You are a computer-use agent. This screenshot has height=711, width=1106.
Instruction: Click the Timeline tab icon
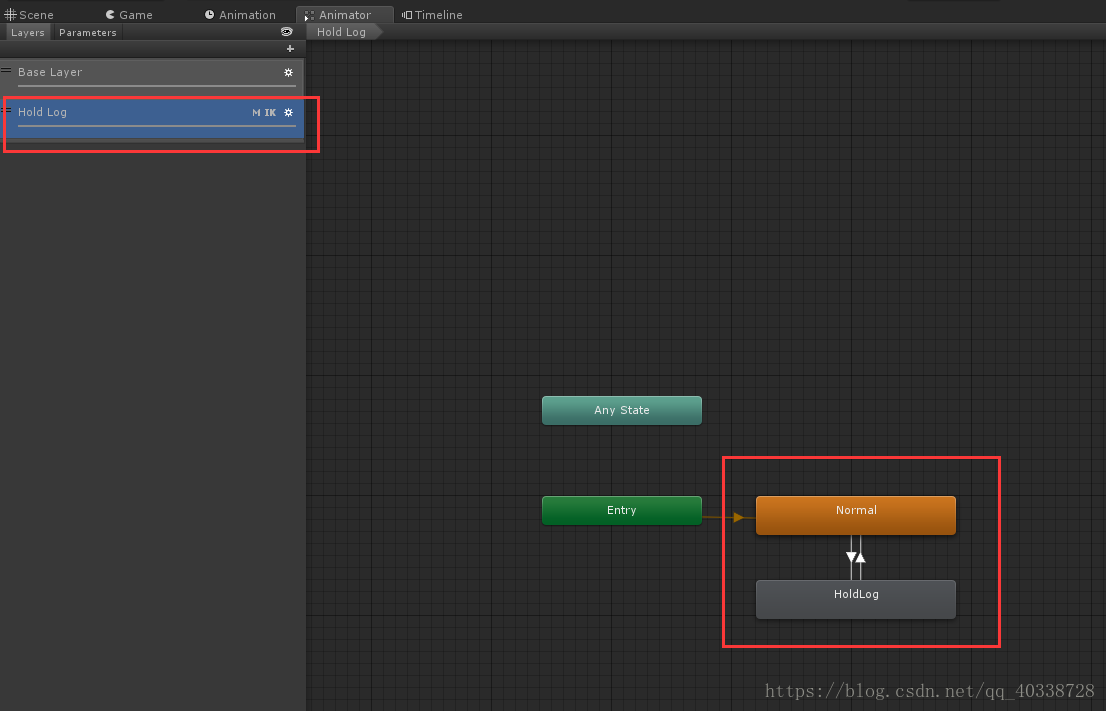[x=407, y=15]
